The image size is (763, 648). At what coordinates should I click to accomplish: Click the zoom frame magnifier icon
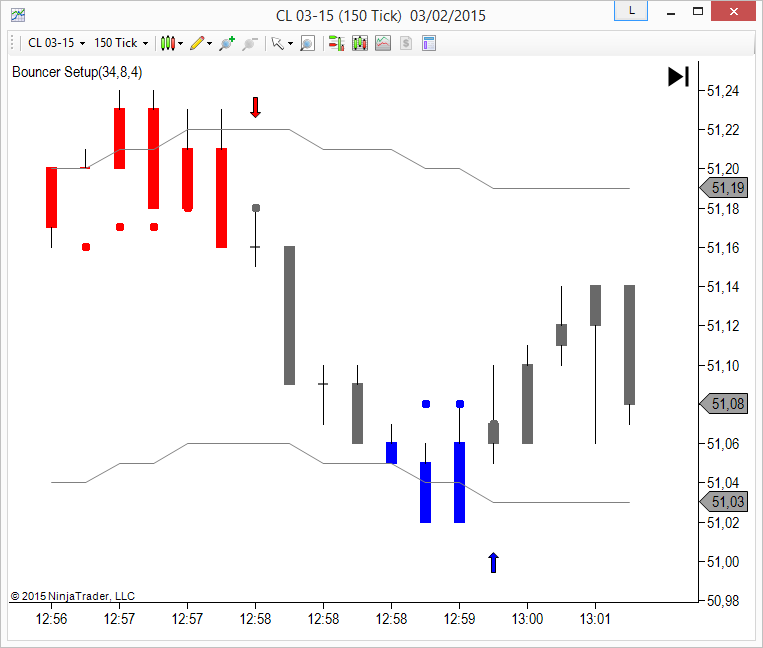click(307, 43)
